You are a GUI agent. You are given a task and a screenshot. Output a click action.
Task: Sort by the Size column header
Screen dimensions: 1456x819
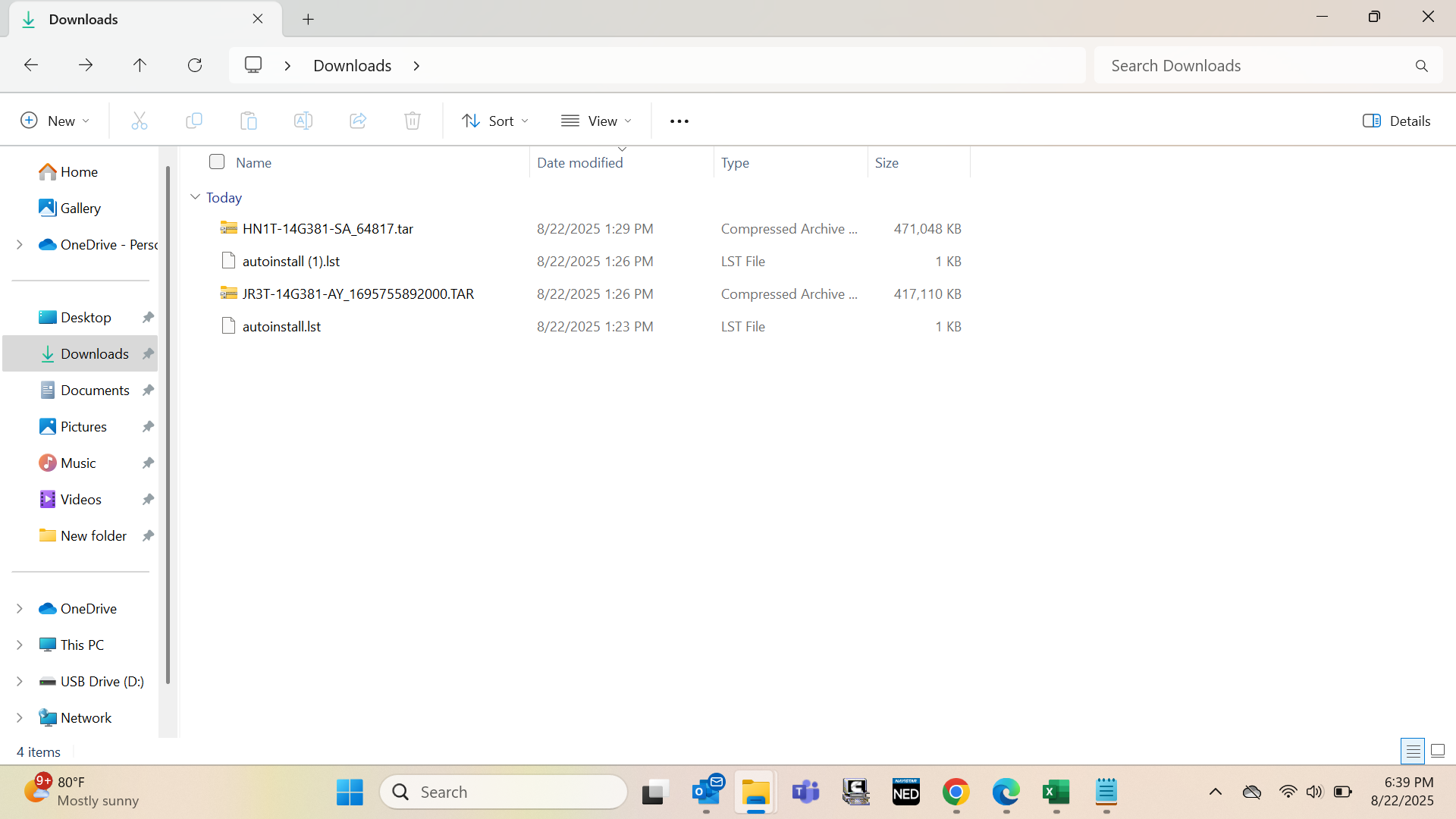pyautogui.click(x=919, y=162)
